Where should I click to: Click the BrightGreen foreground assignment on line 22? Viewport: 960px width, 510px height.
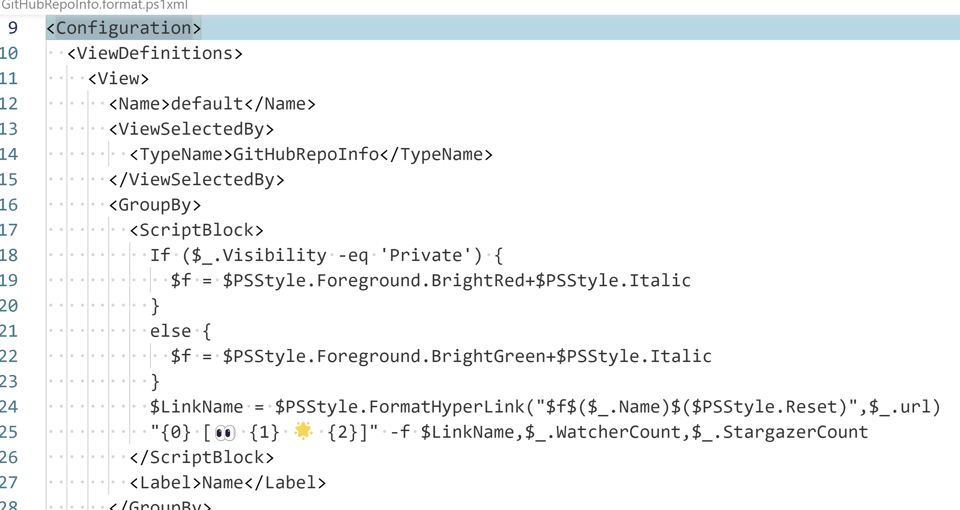[441, 356]
